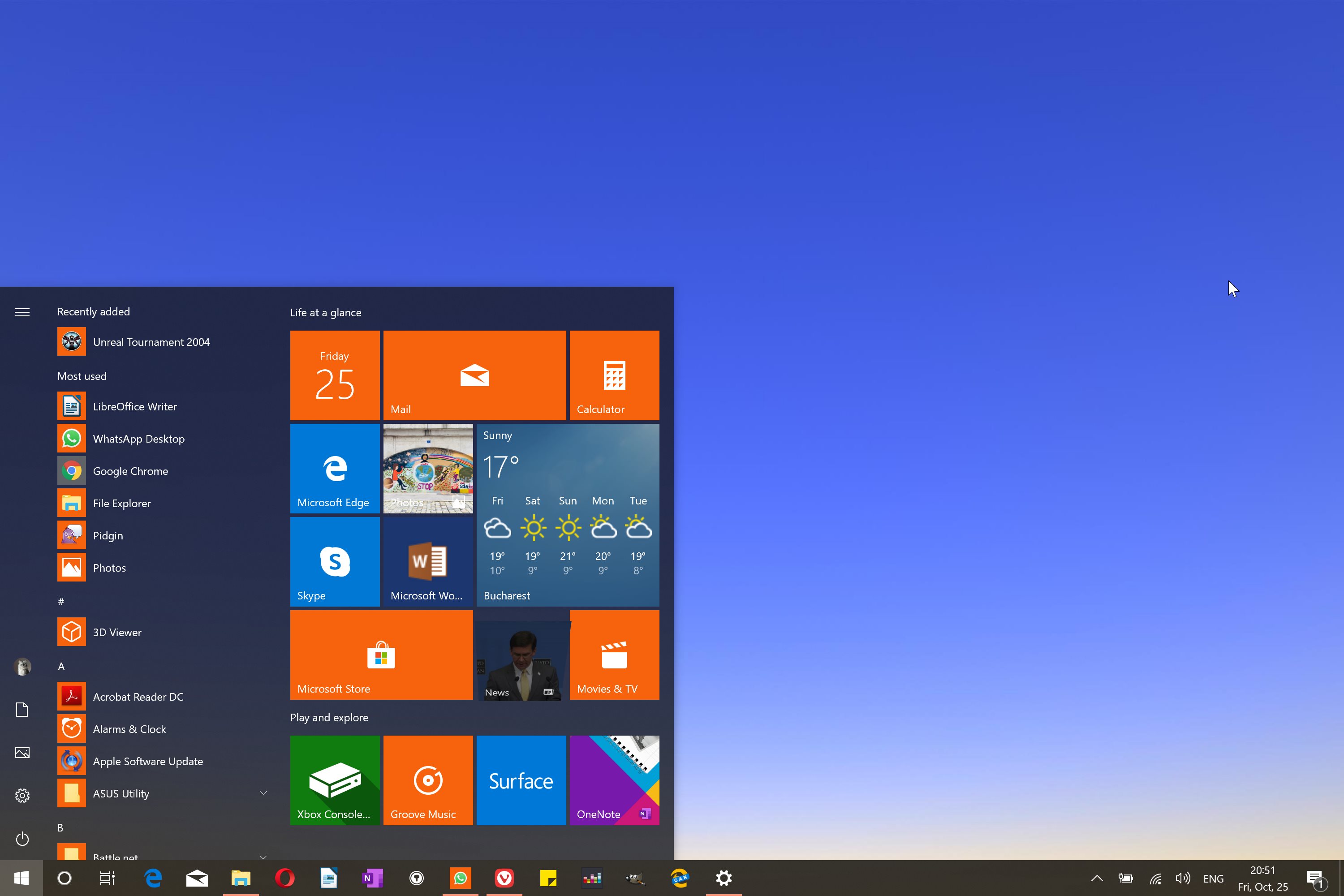Image resolution: width=1344 pixels, height=896 pixels.
Task: Switch the ENG input language indicator
Action: tap(1214, 878)
